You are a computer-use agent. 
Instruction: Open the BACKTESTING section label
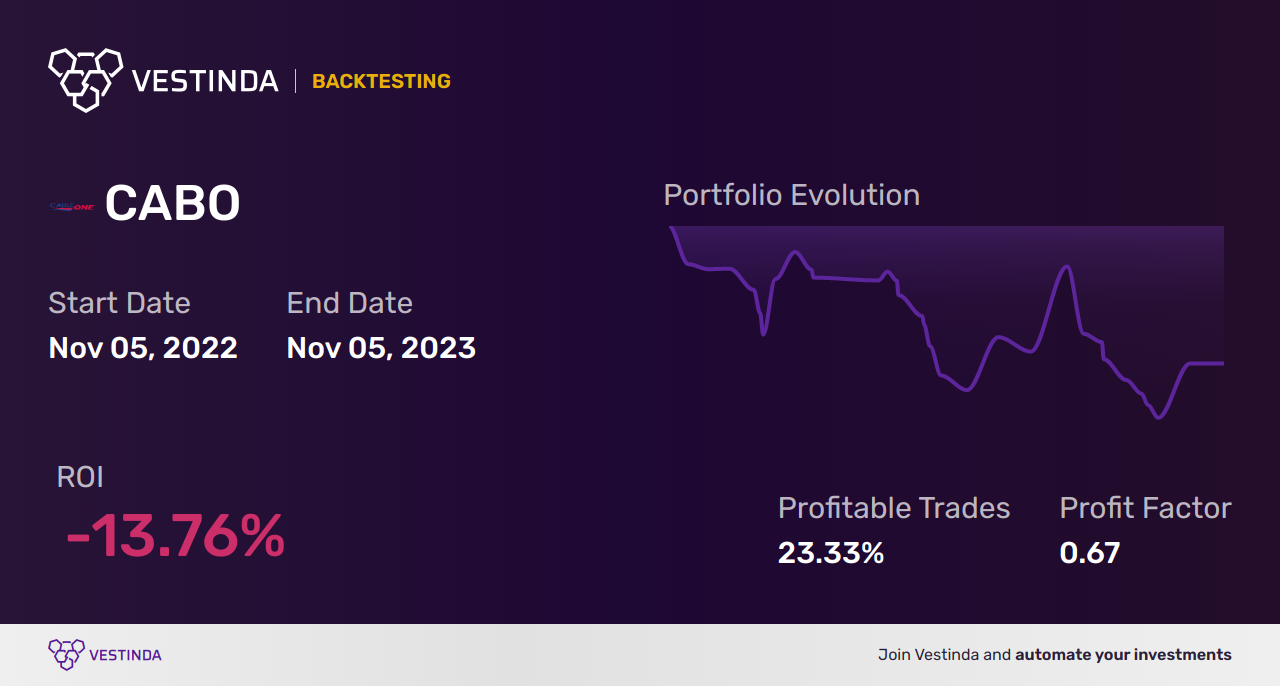(x=381, y=82)
